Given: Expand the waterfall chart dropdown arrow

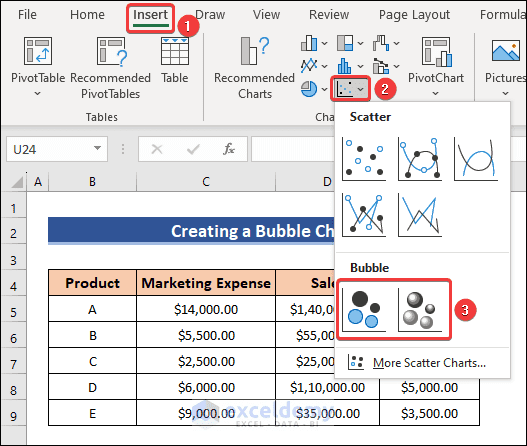Looking at the screenshot, I should pos(397,43).
